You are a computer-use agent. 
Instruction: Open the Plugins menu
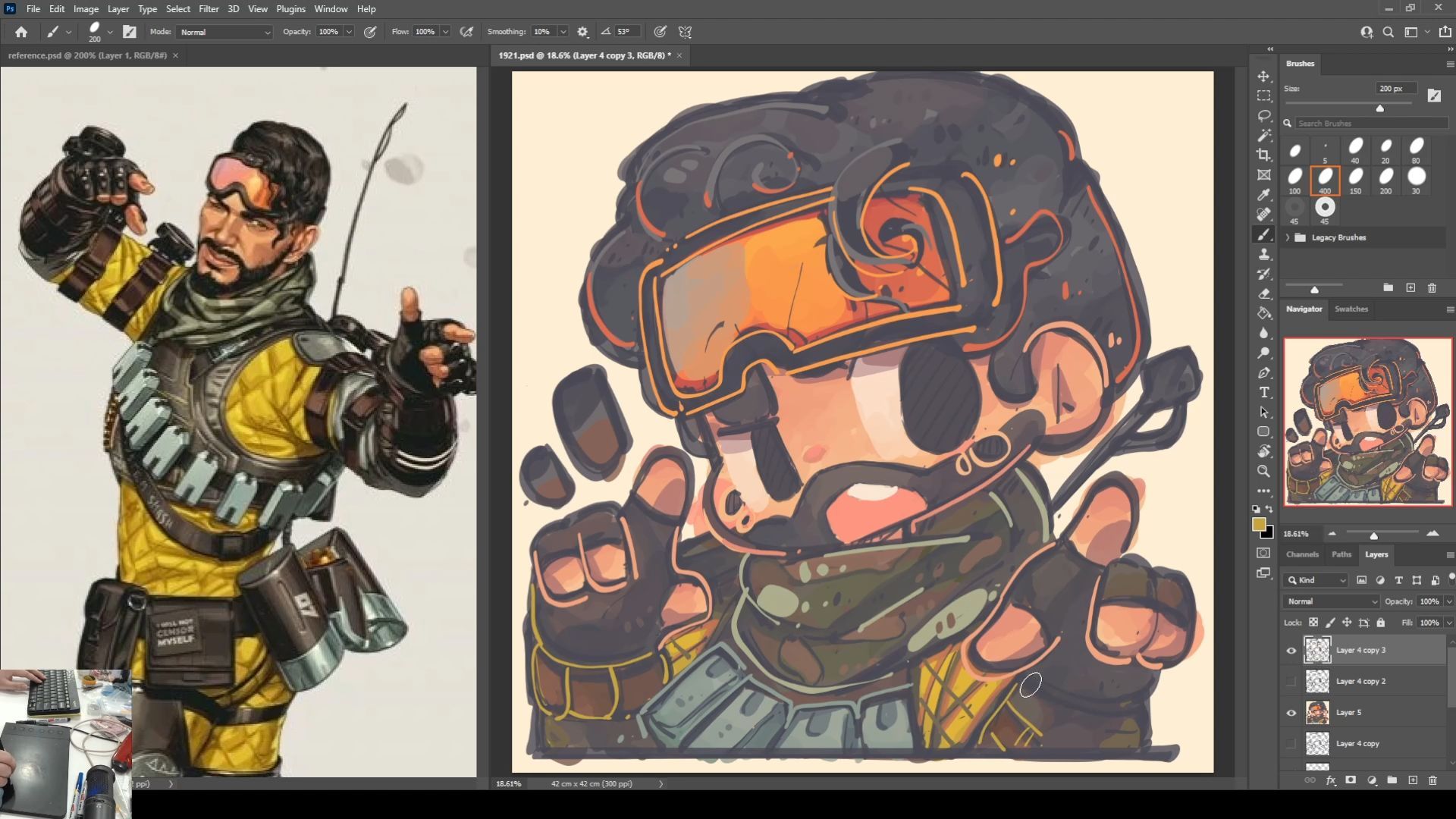tap(290, 9)
